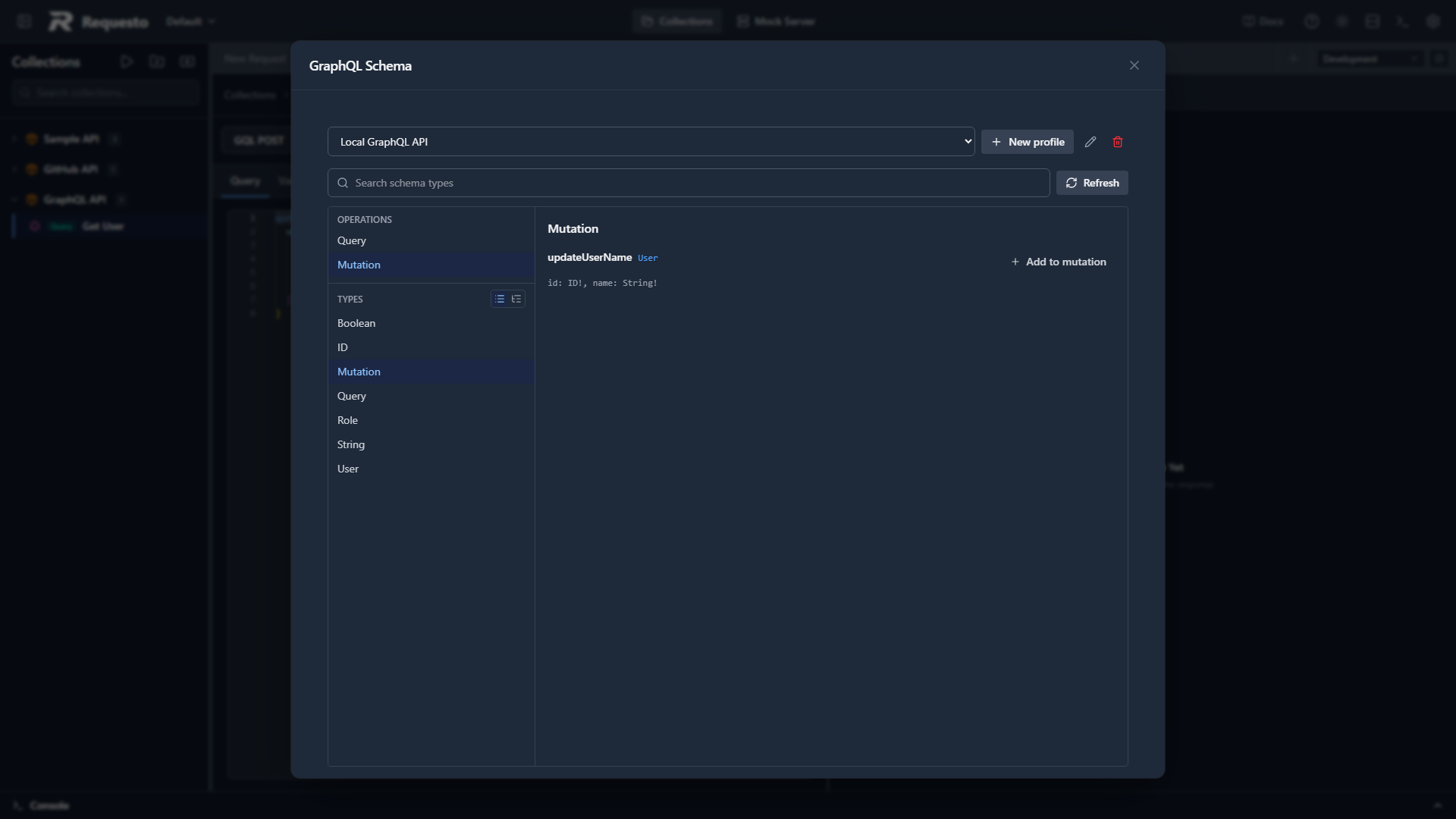This screenshot has height=819, width=1456.
Task: Close the GraphQL Schema dialog
Action: click(x=1134, y=65)
